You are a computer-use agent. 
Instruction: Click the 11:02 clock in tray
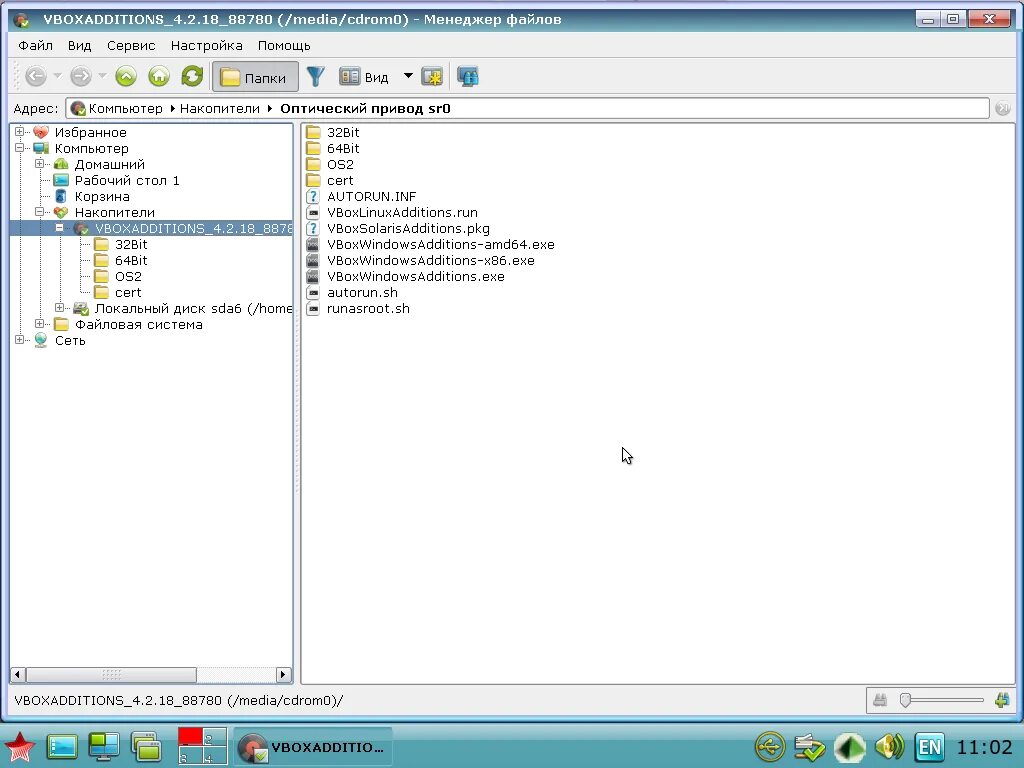point(985,746)
